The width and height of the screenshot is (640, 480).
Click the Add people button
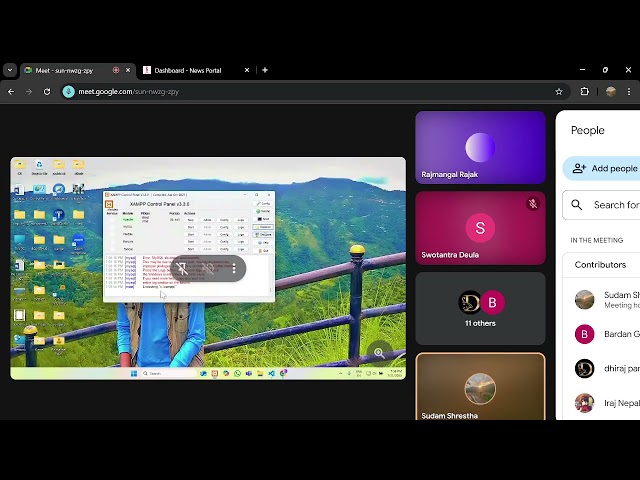click(x=601, y=168)
